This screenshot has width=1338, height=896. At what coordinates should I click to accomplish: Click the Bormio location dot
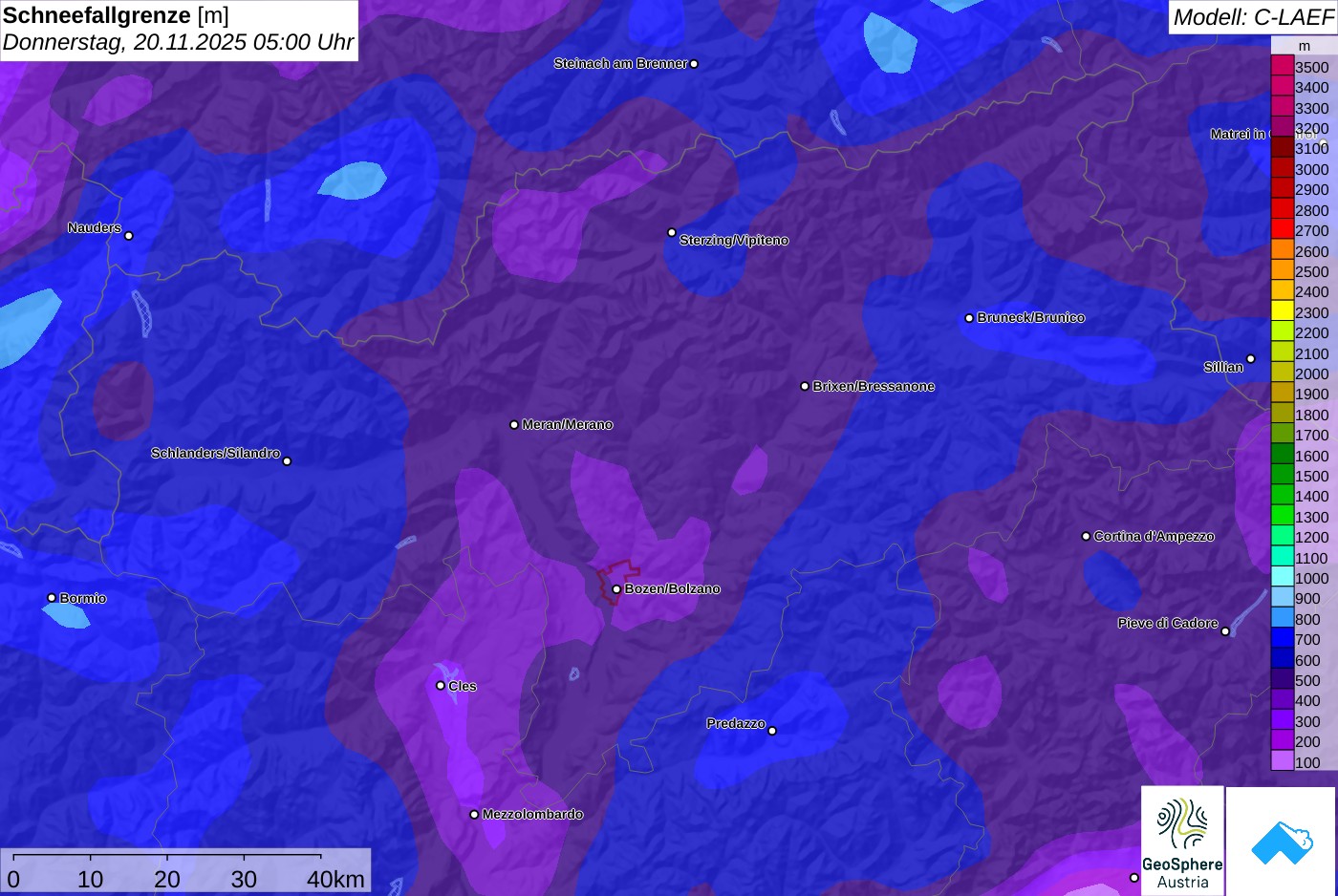(x=52, y=598)
